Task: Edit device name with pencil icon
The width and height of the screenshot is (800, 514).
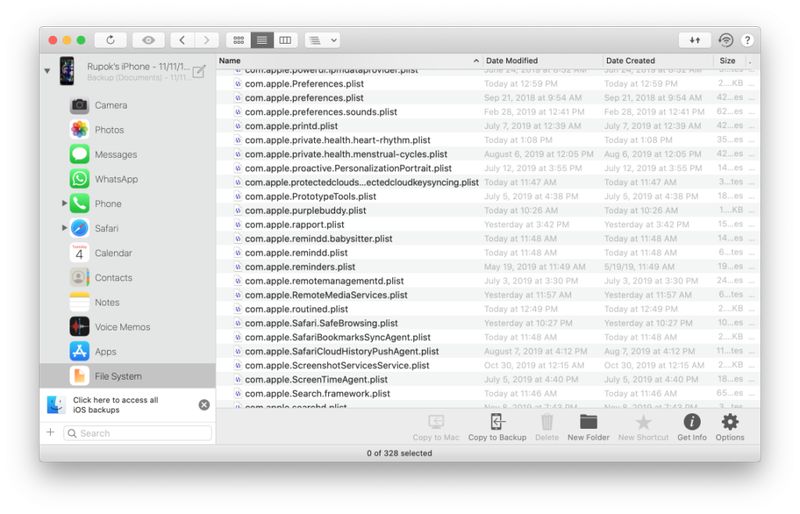Action: [x=199, y=71]
